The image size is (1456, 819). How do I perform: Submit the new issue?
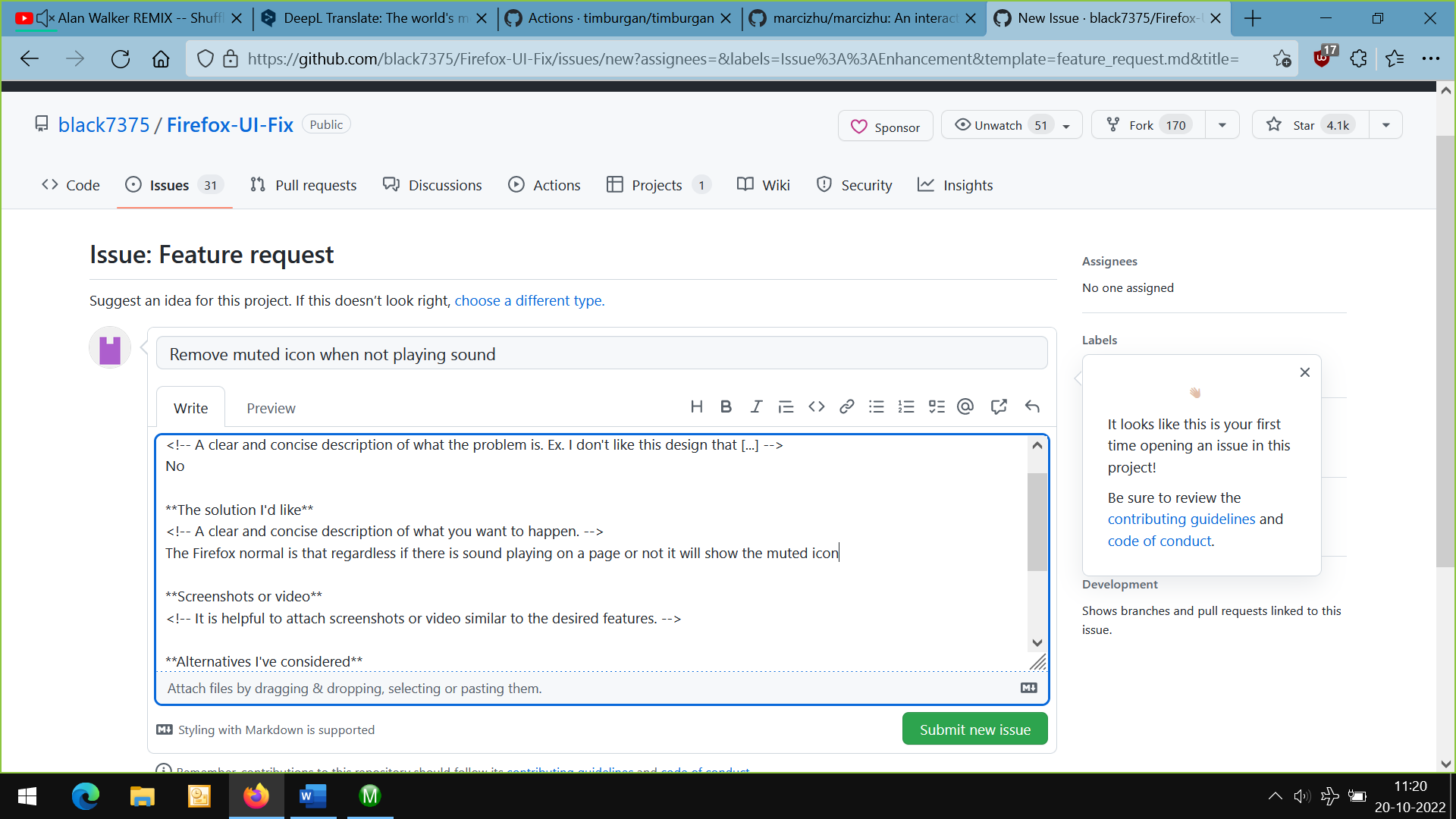[x=974, y=730]
